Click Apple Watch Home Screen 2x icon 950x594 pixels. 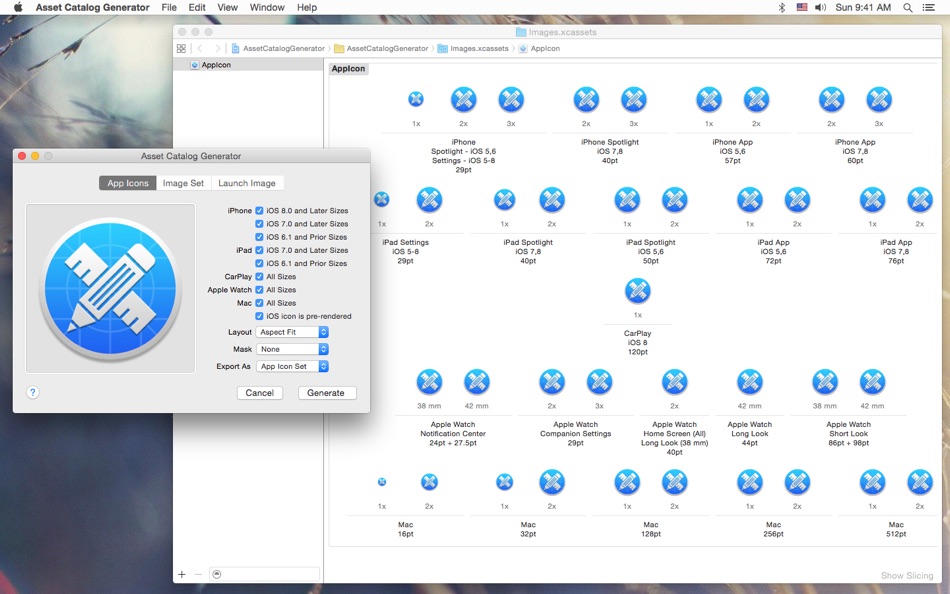(x=674, y=382)
